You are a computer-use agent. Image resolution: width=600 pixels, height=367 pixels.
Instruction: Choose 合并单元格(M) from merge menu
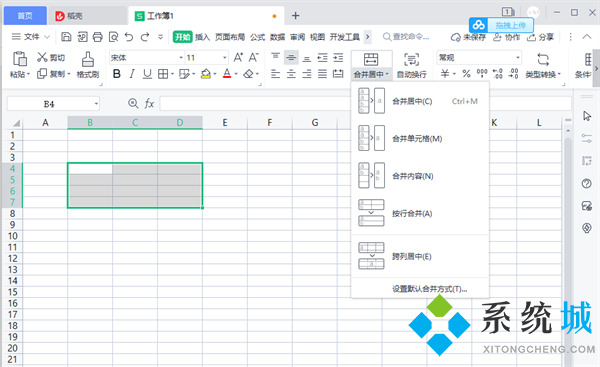tap(420, 138)
